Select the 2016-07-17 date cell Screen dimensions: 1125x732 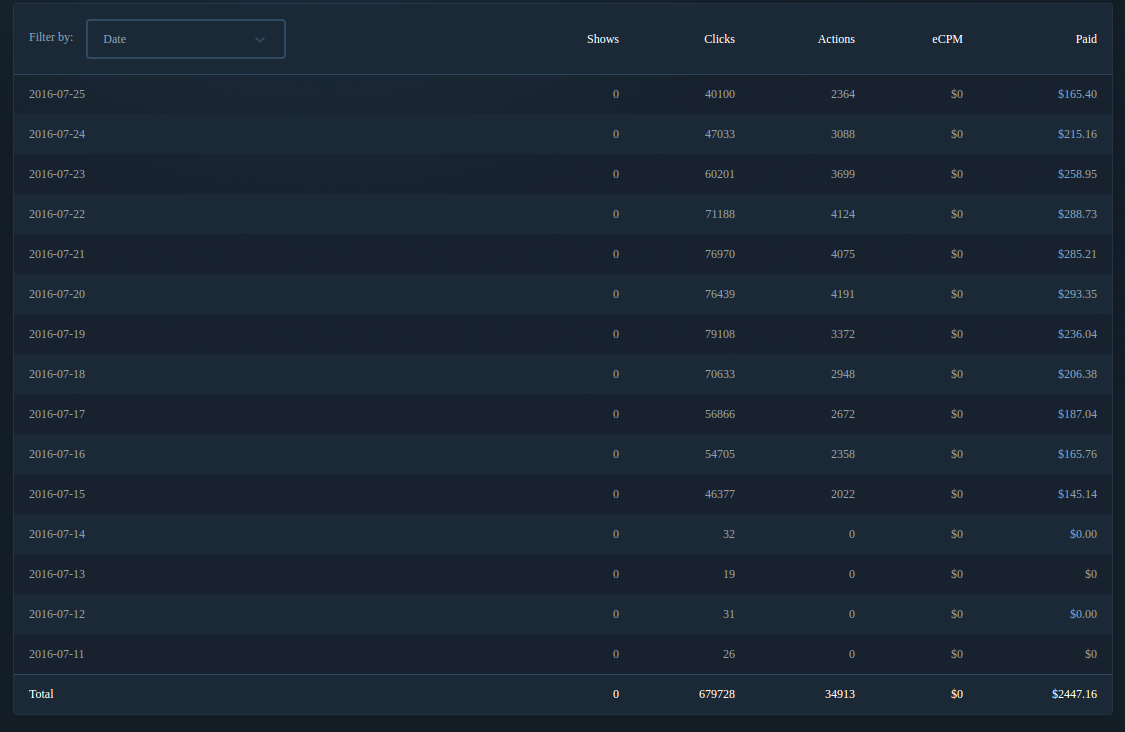pyautogui.click(x=57, y=414)
